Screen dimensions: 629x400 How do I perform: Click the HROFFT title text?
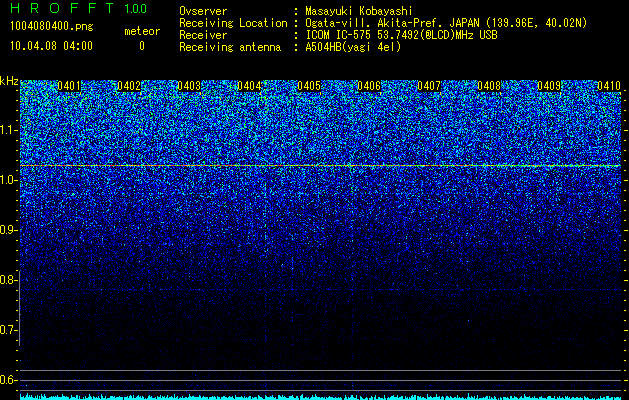point(62,8)
